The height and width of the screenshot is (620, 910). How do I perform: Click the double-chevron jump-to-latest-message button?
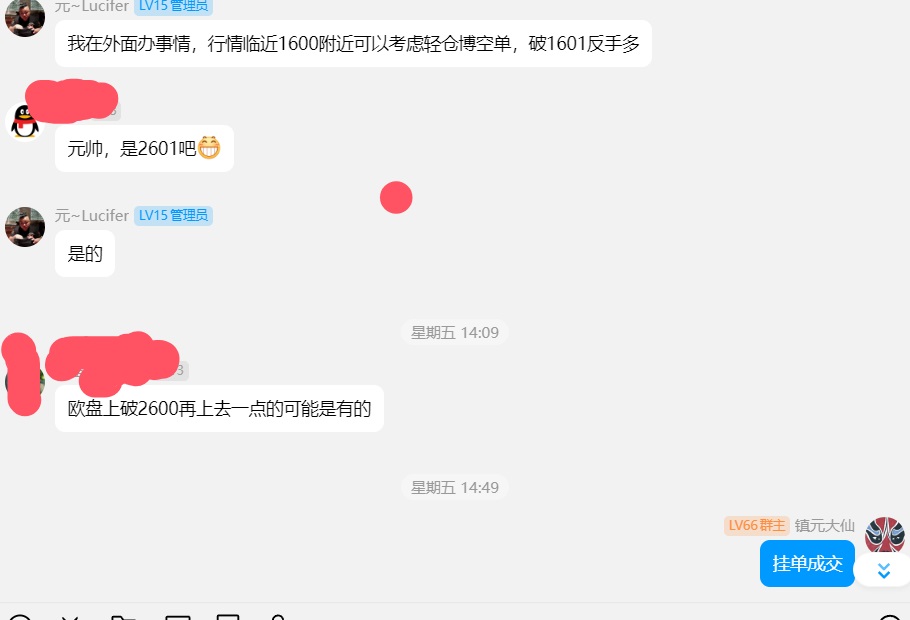[883, 571]
